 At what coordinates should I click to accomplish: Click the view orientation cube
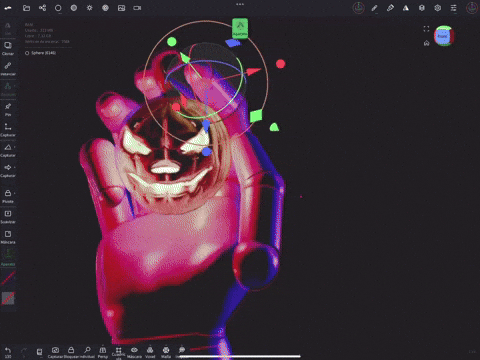(443, 36)
